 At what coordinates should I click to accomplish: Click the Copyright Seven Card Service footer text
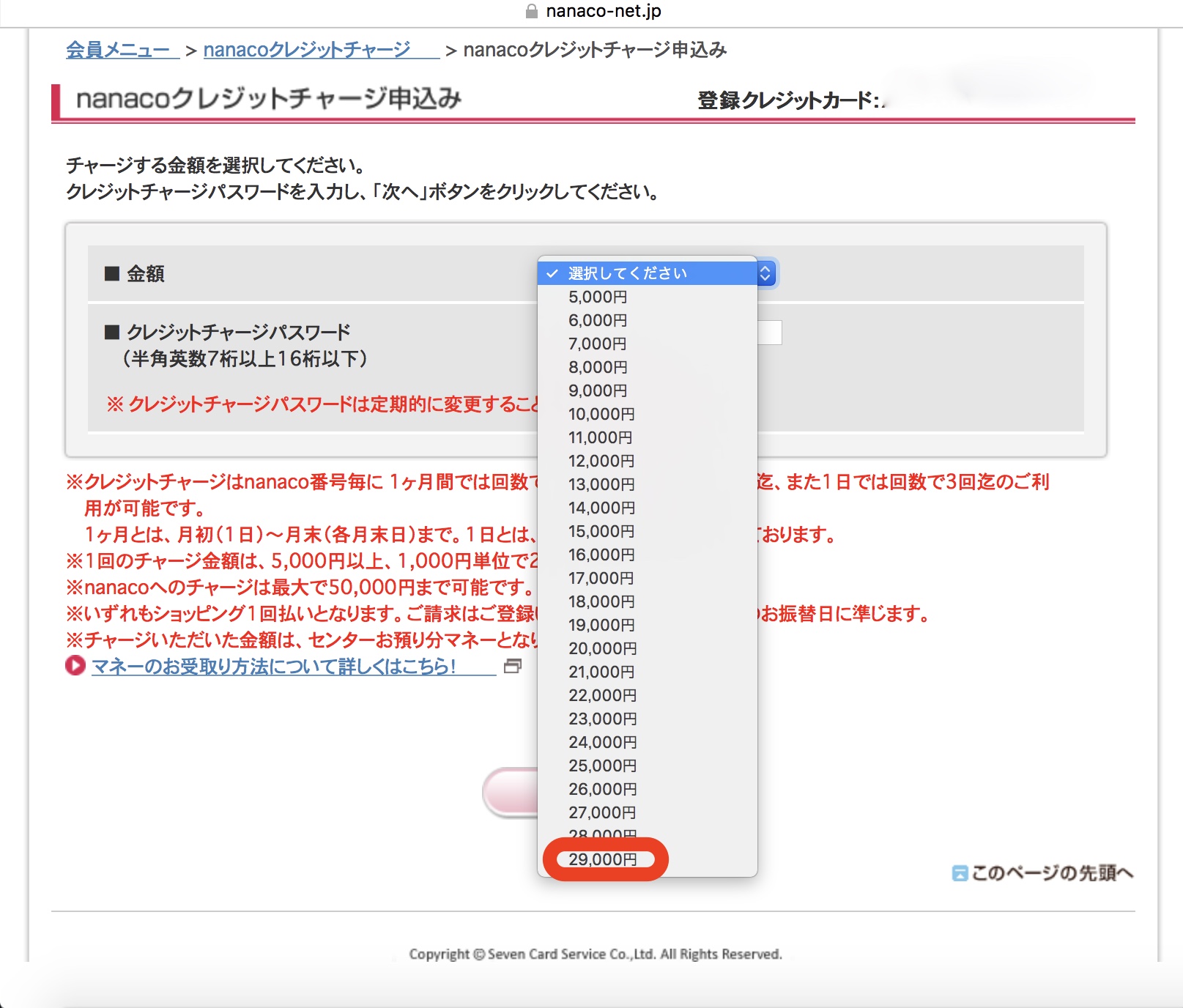[596, 954]
